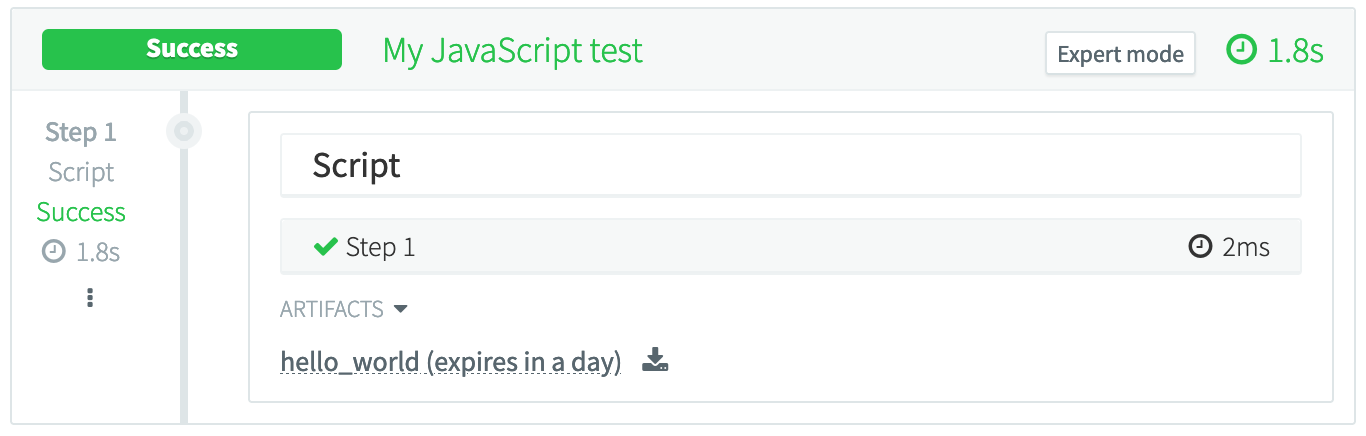Click the green Success status badge
This screenshot has width=1366, height=436.
pyautogui.click(x=192, y=50)
